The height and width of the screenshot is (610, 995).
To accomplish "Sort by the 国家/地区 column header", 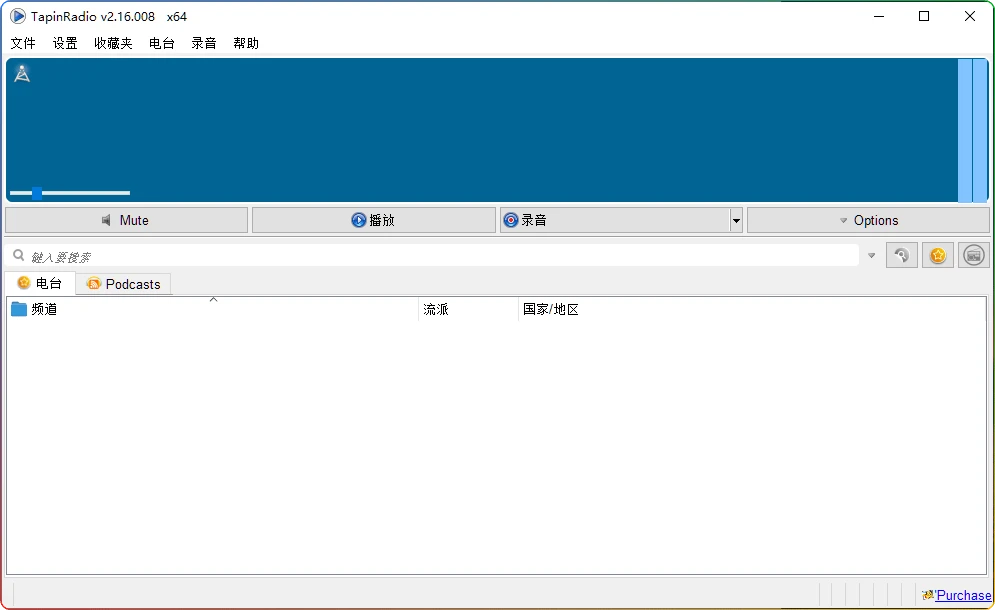I will (x=551, y=309).
